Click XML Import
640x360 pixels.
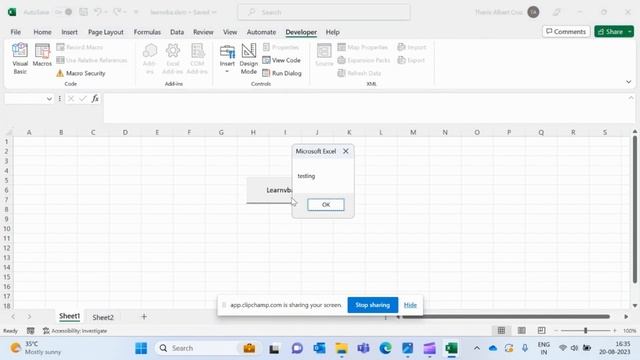(411, 47)
